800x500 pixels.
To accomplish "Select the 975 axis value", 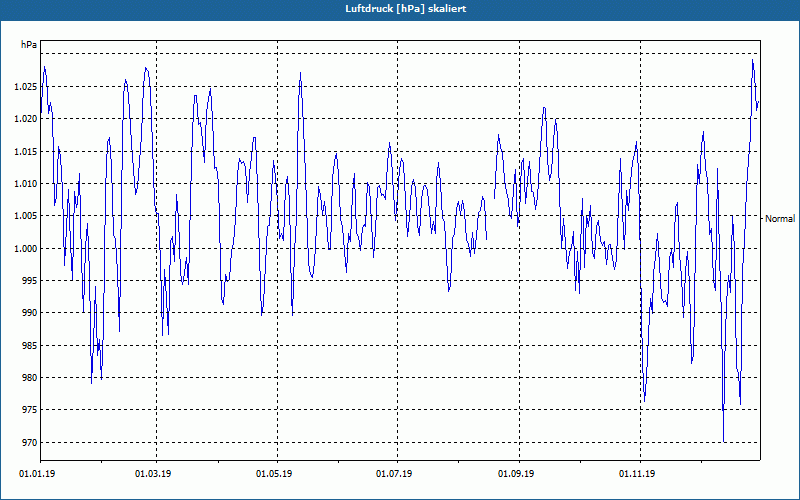I will point(30,410).
